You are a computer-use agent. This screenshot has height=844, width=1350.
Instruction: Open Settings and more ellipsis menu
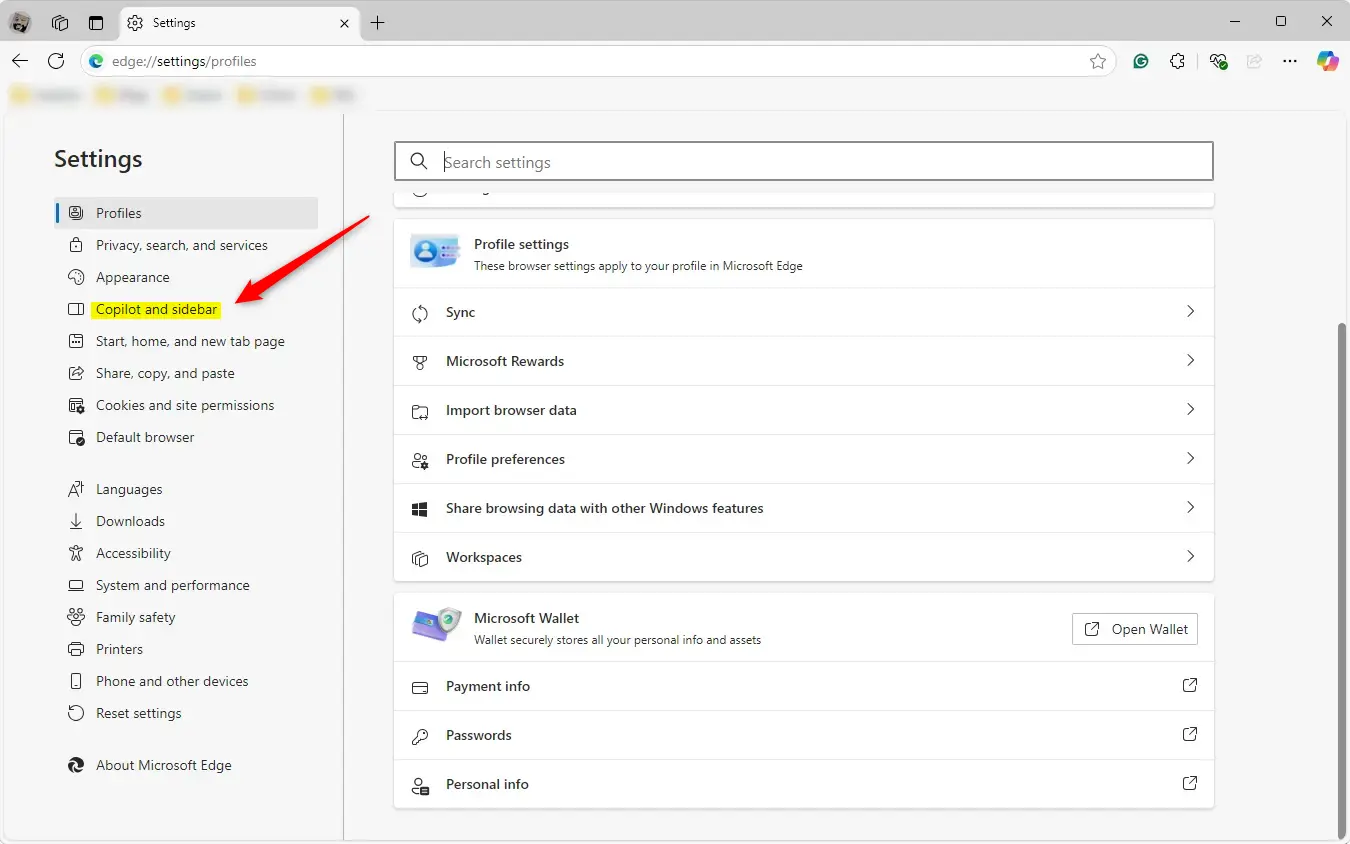tap(1290, 61)
